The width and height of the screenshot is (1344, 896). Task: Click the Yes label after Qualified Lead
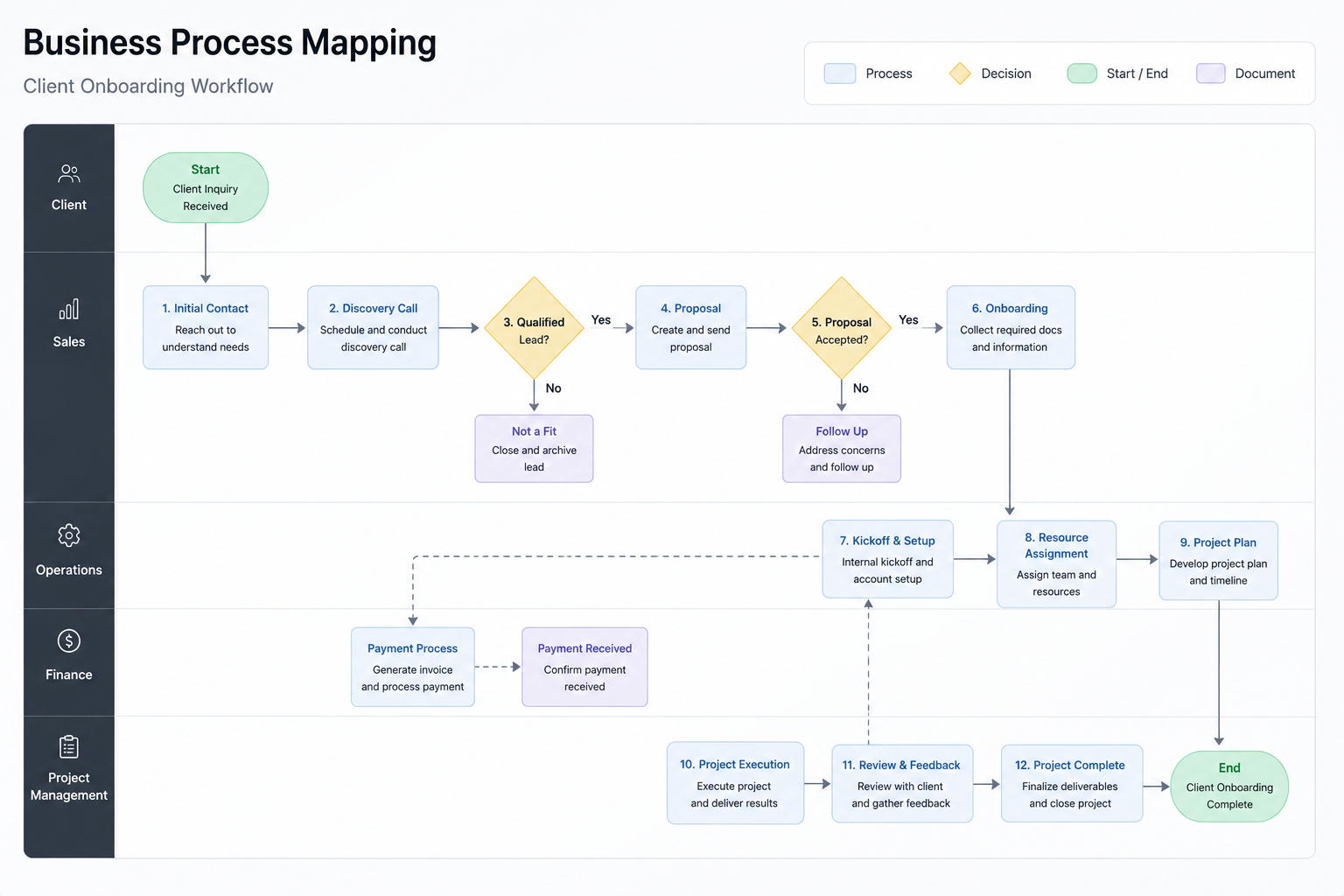[x=601, y=320]
